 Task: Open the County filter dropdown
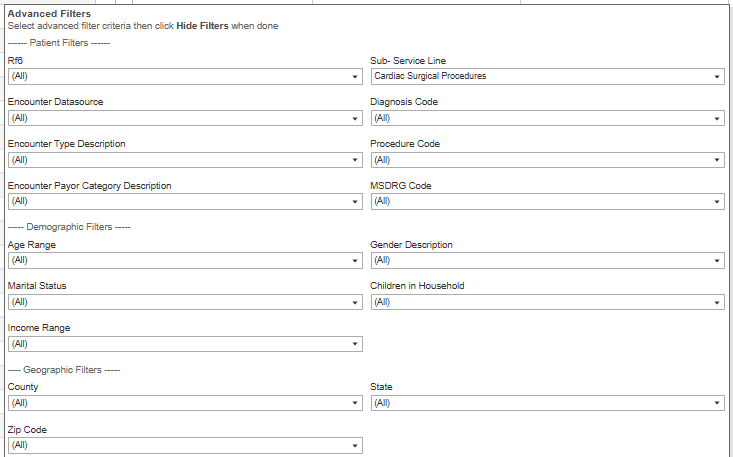(184, 403)
